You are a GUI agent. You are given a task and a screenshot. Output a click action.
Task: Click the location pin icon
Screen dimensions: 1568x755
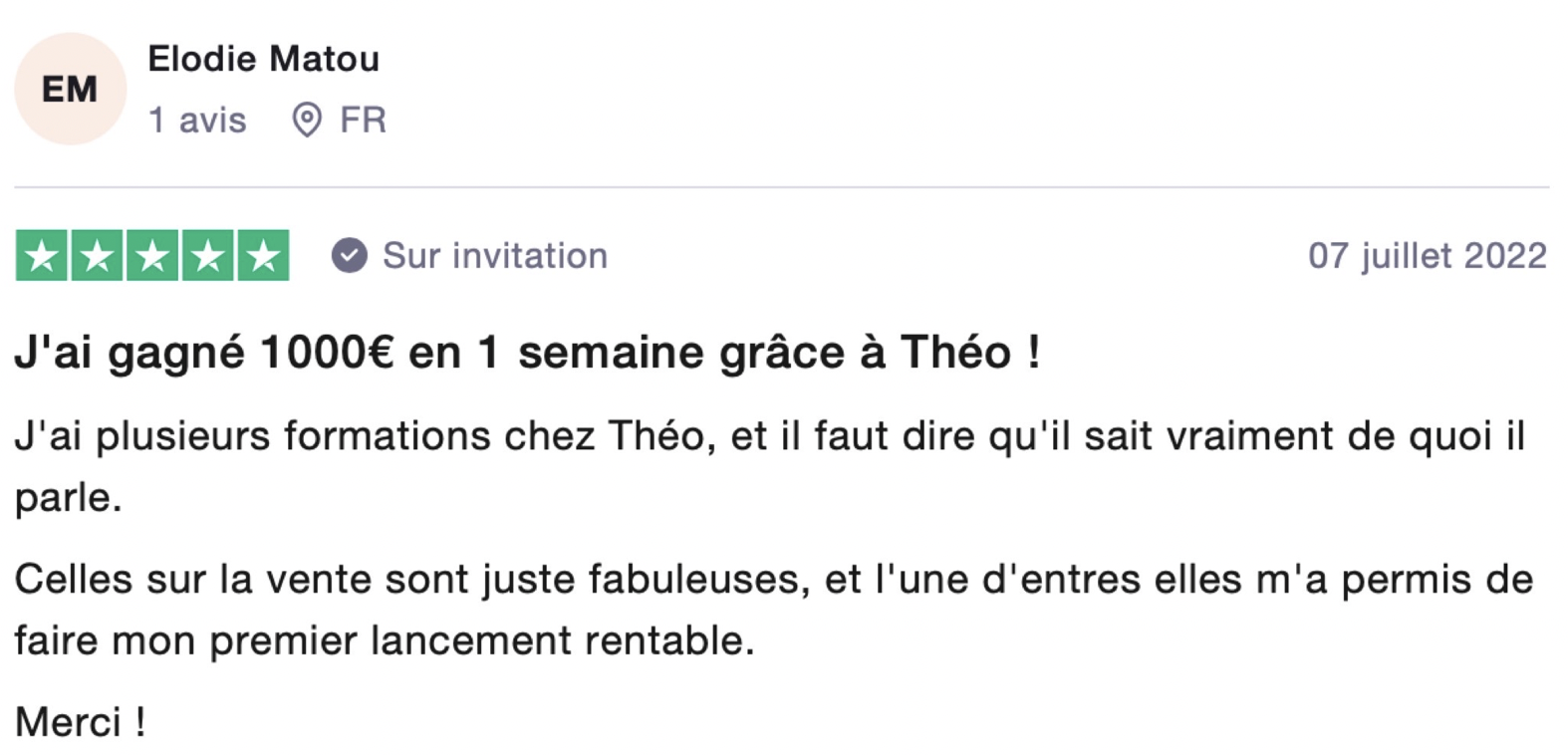[x=307, y=120]
